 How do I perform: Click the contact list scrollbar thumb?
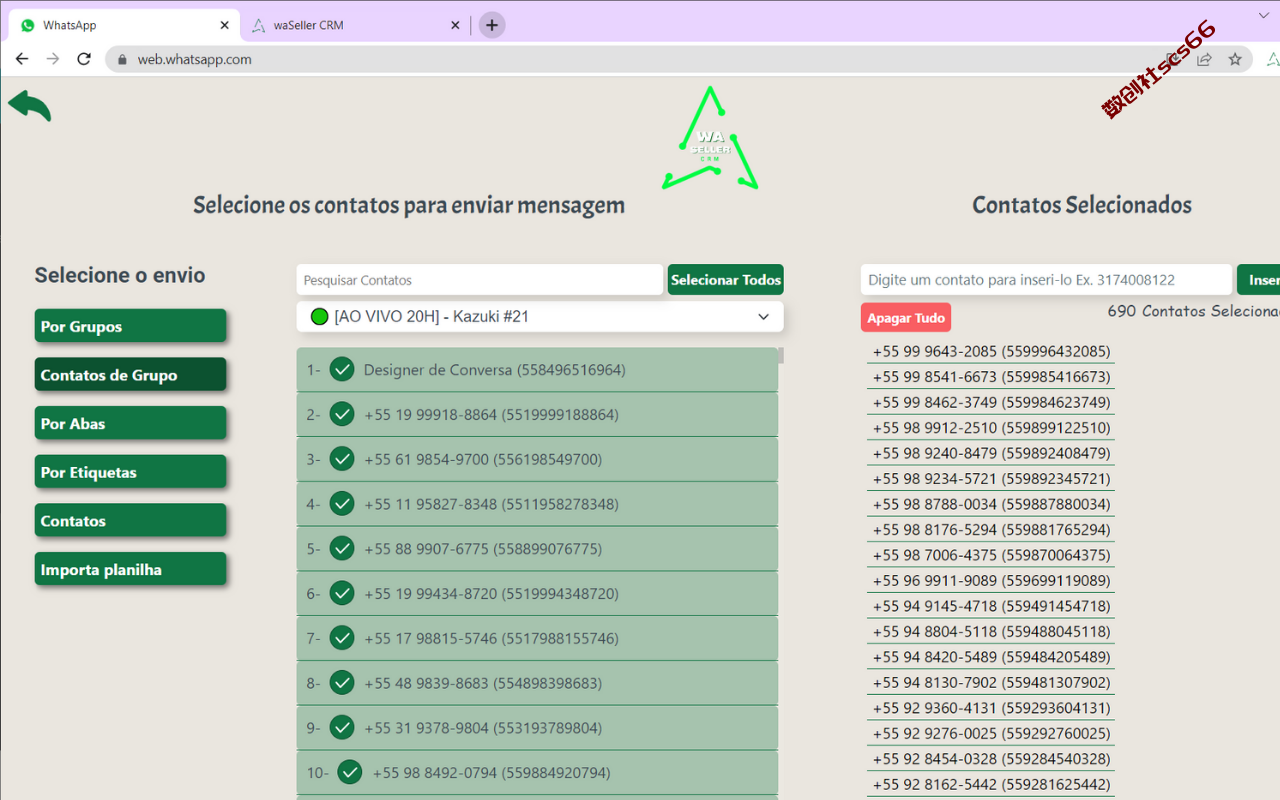coord(781,355)
